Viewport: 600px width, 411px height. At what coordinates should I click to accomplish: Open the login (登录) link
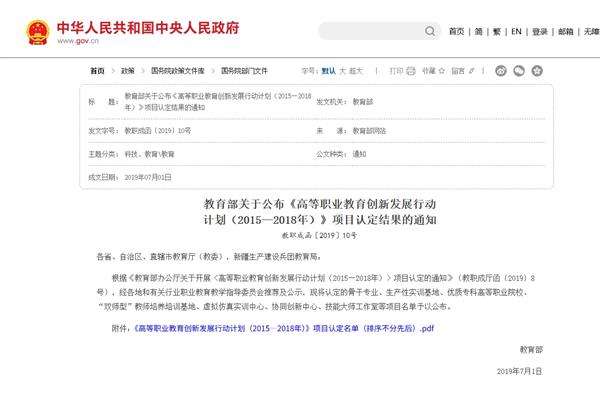tap(540, 32)
